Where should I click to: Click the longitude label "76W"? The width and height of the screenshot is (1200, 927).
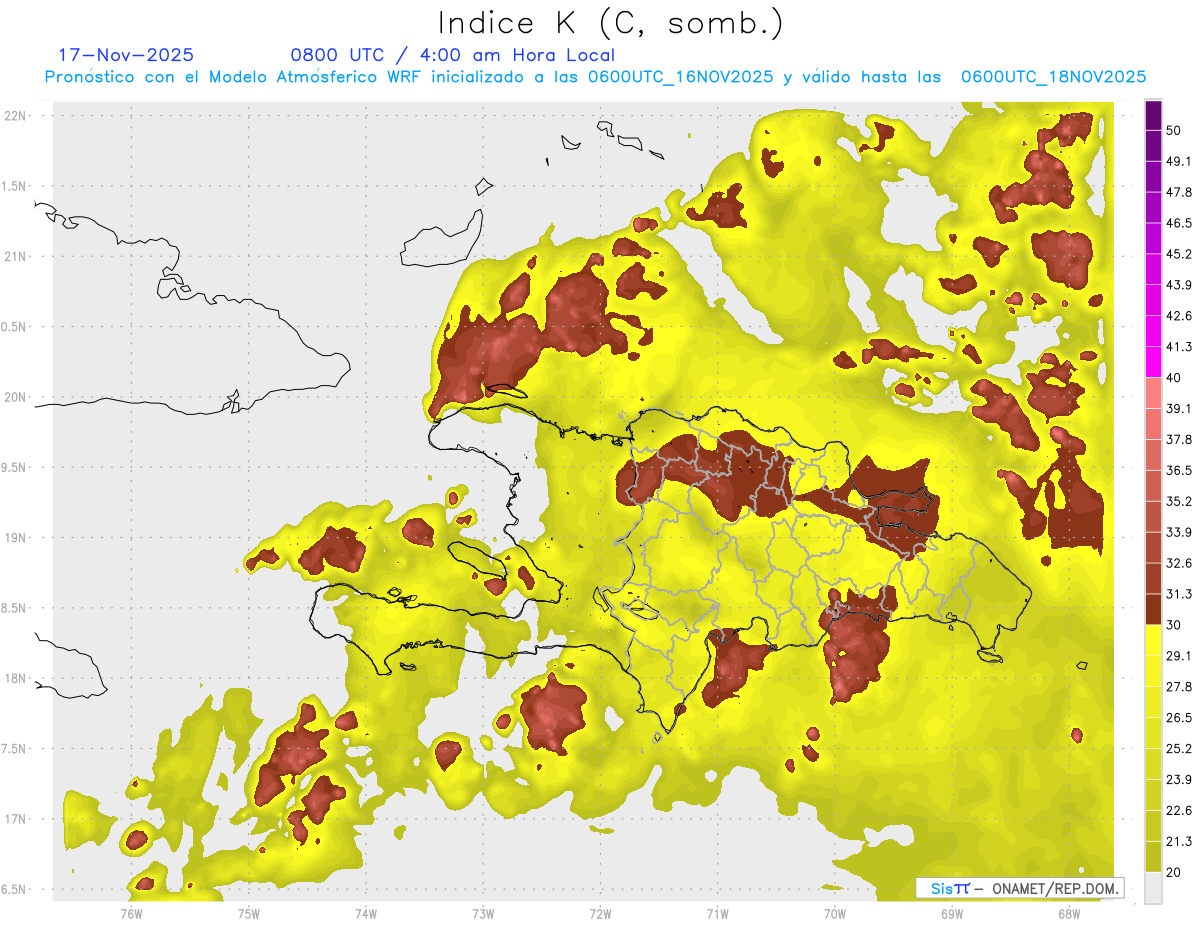[131, 913]
